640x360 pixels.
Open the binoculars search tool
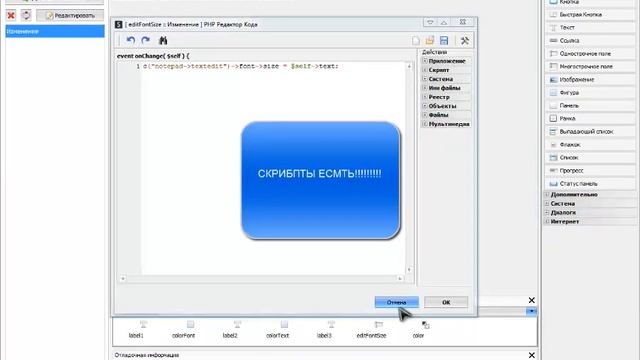[163, 40]
